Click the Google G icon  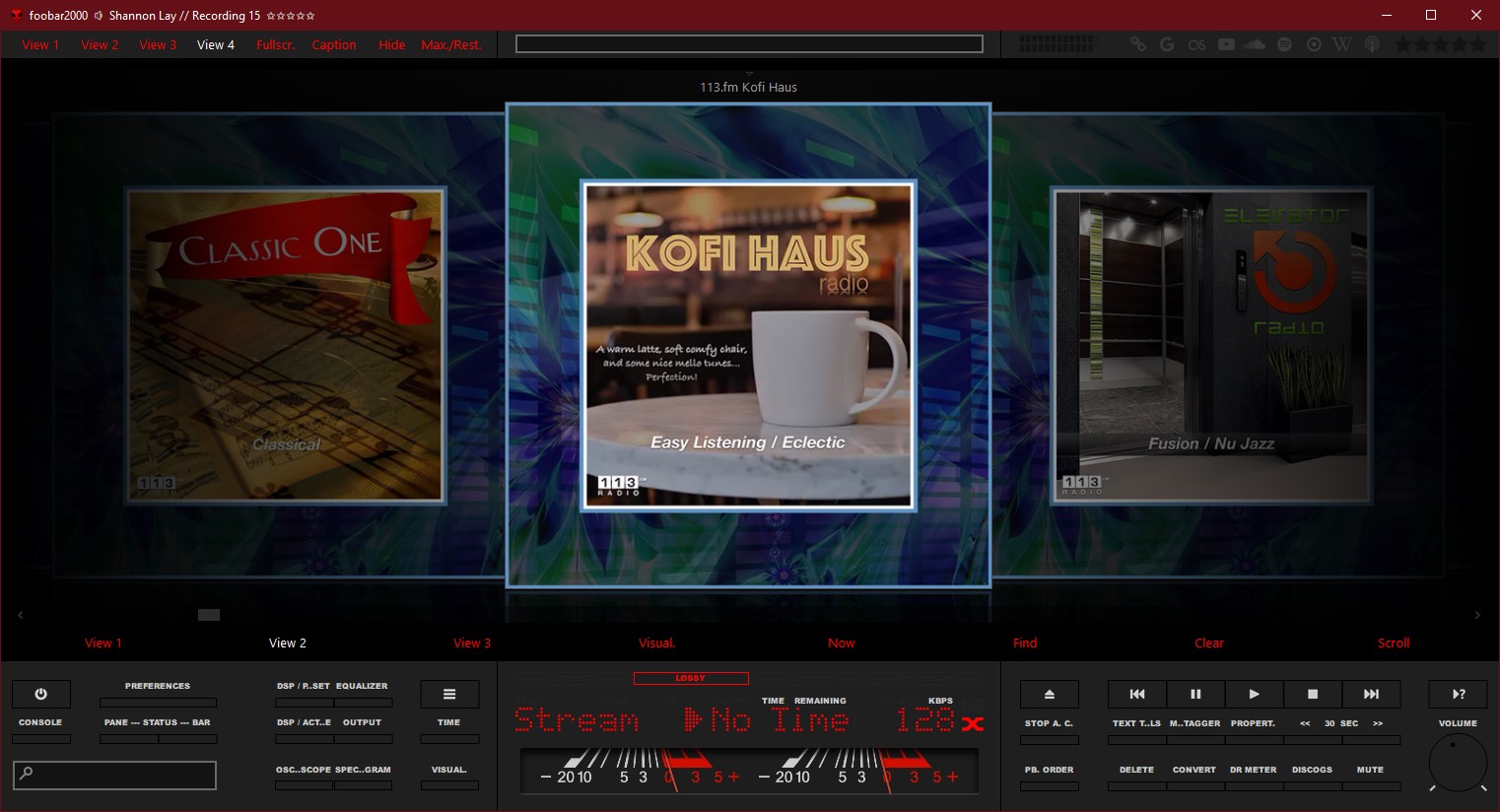1167,44
